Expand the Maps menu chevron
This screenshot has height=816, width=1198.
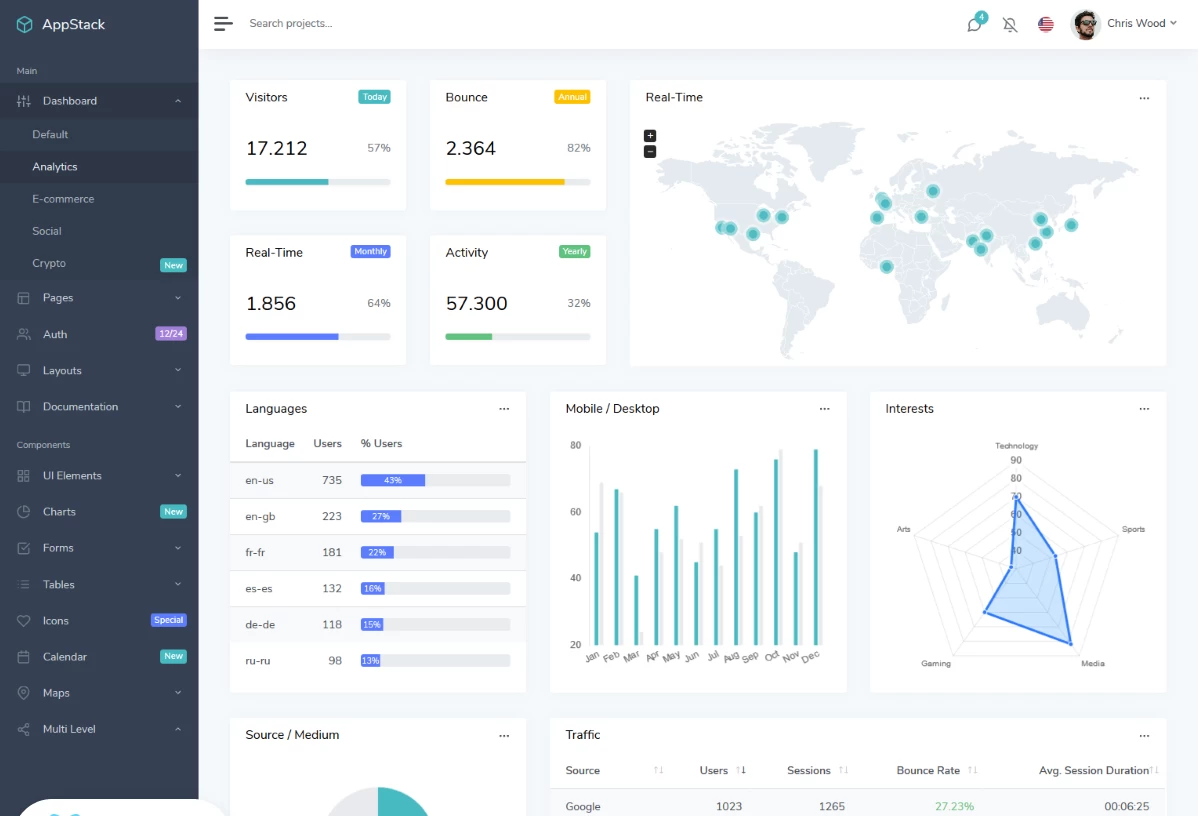point(178,693)
